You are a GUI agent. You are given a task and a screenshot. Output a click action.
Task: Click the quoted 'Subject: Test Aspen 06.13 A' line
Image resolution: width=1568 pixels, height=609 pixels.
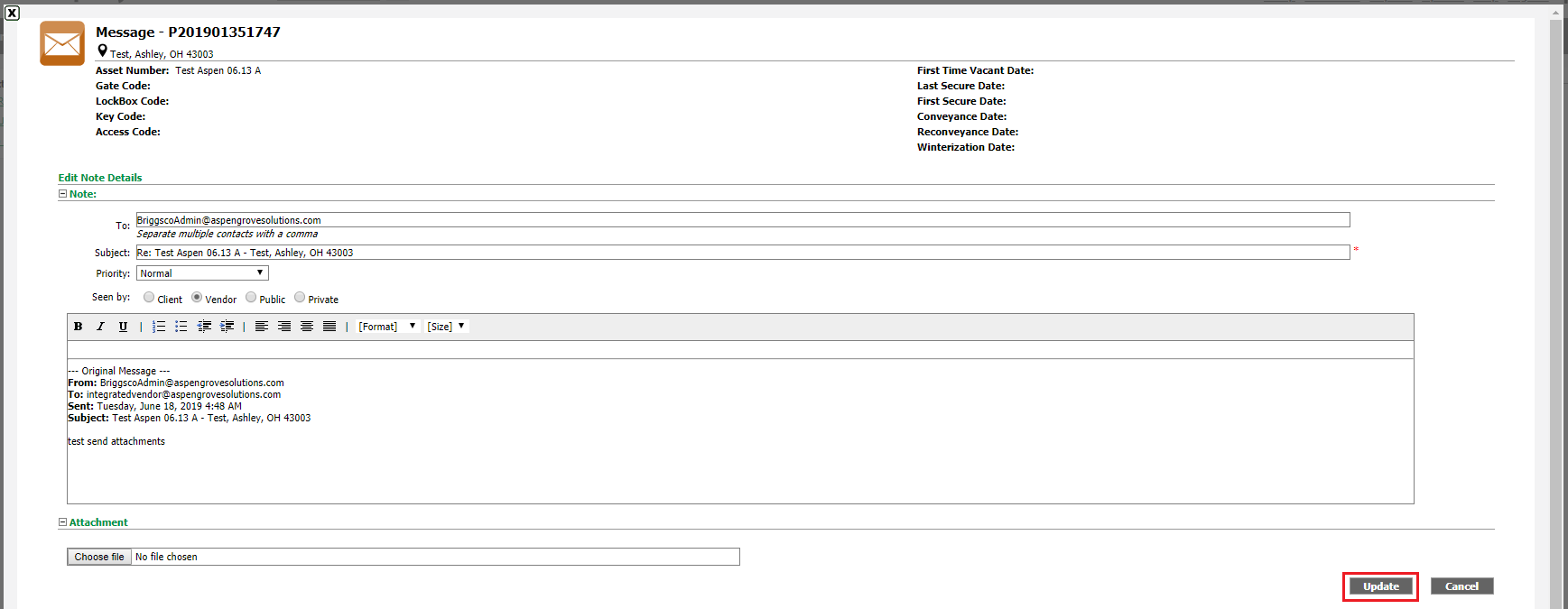point(189,418)
